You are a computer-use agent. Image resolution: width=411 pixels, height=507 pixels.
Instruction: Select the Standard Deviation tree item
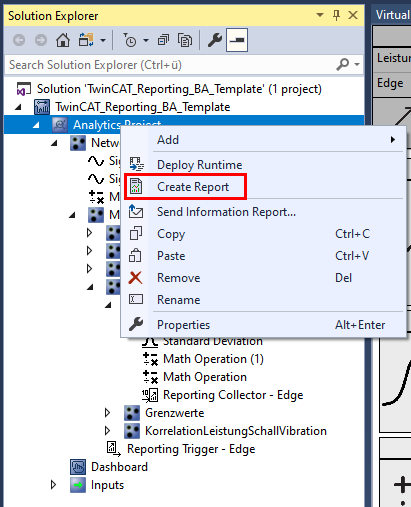[x=213, y=341]
